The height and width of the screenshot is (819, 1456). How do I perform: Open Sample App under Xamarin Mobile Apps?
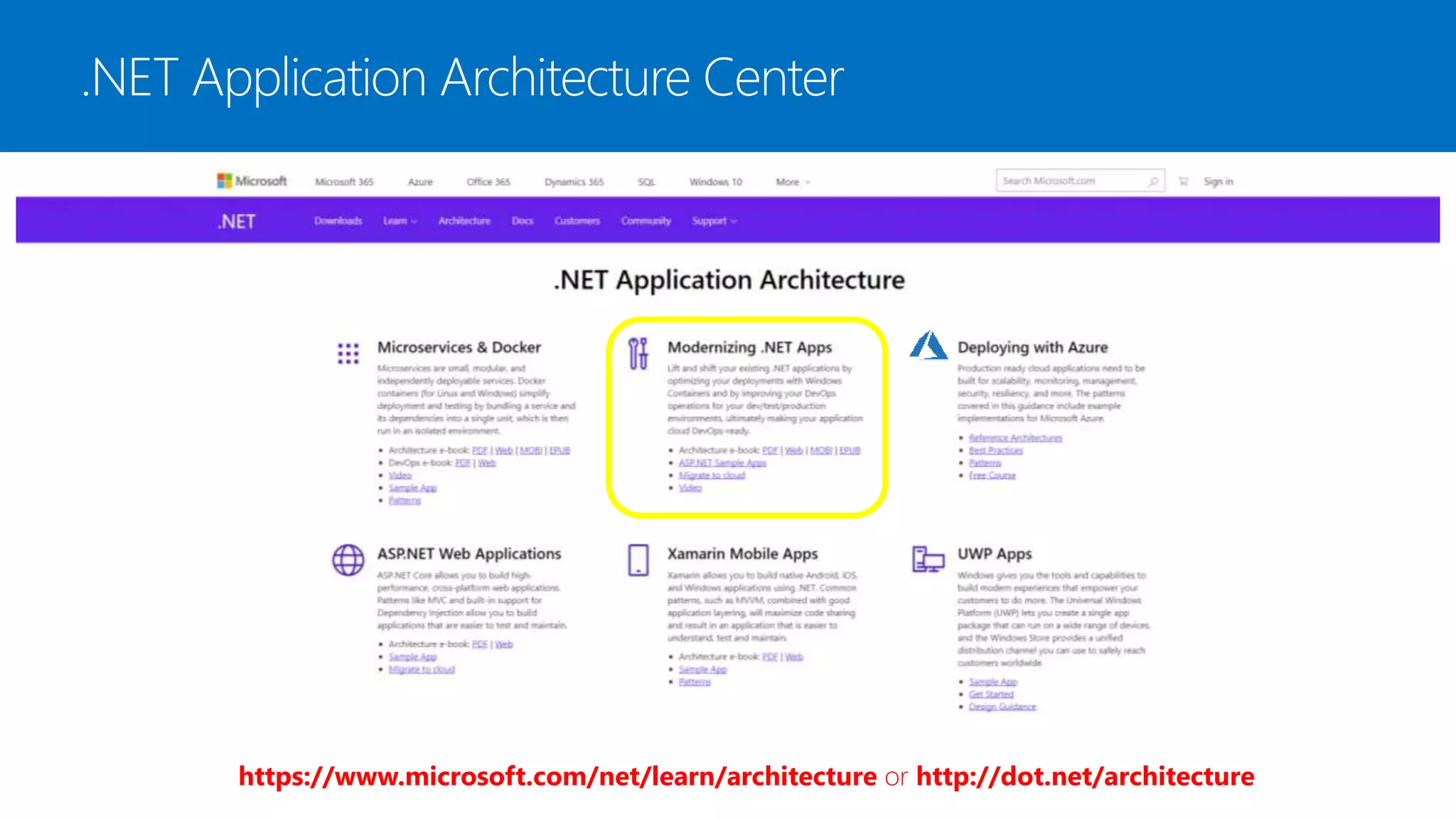pyautogui.click(x=702, y=670)
